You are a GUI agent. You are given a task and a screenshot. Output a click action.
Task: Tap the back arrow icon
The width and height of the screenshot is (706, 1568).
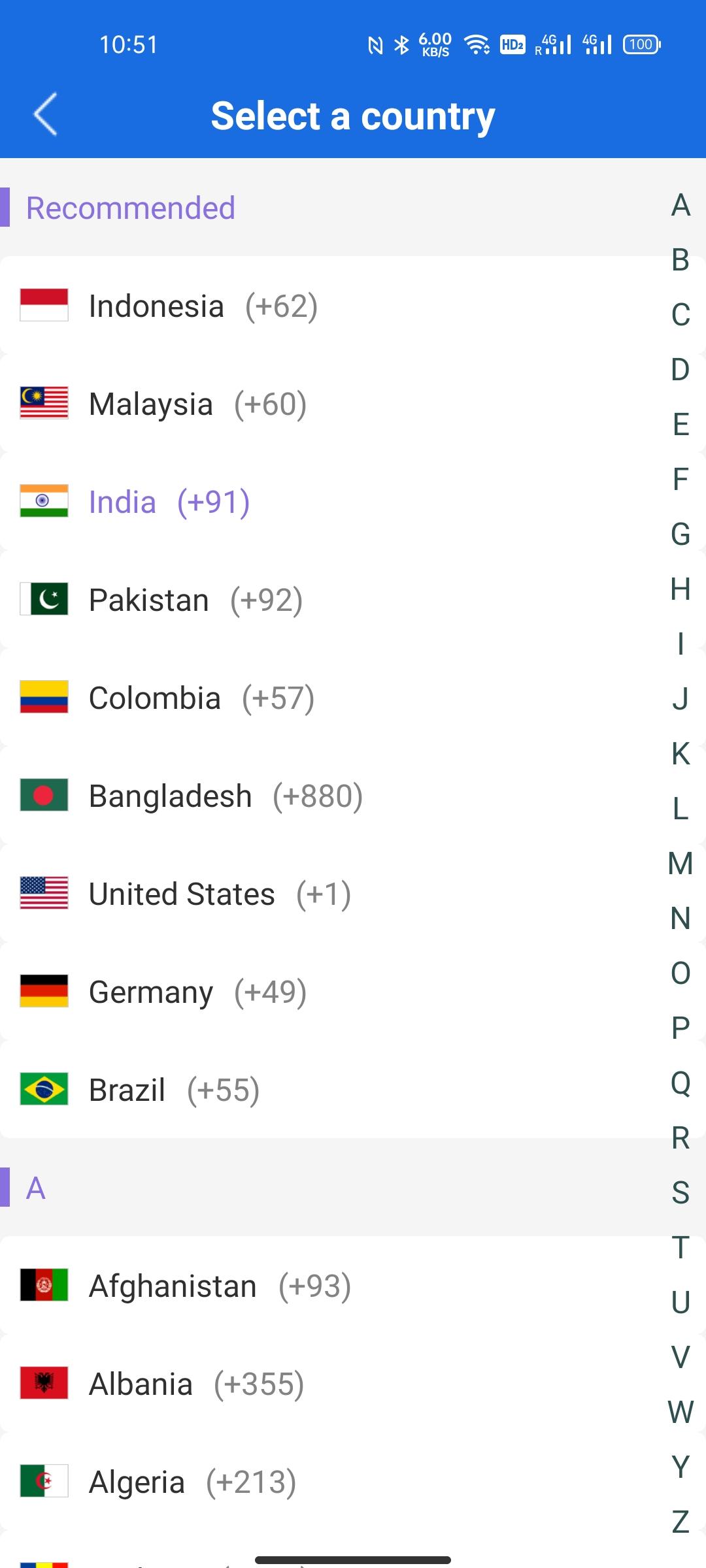click(45, 114)
